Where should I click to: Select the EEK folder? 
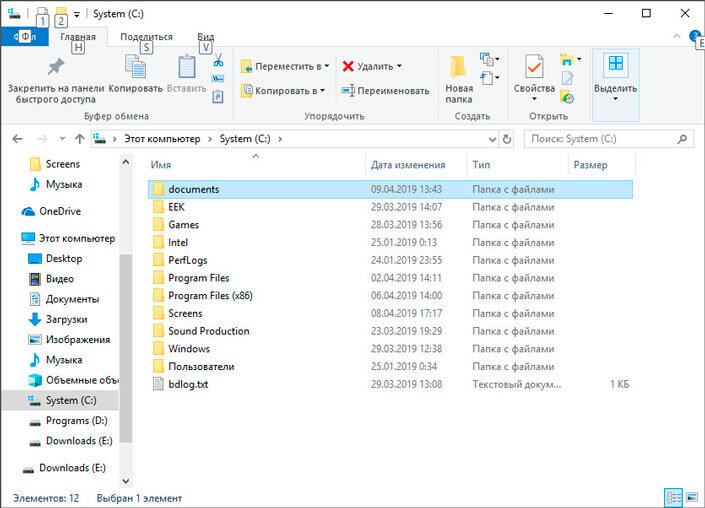390,207
